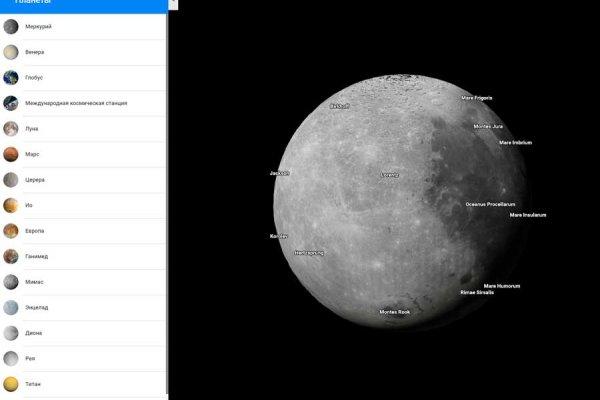Click the Enceladus thumbnail icon
This screenshot has width=600, height=400.
pyautogui.click(x=11, y=307)
